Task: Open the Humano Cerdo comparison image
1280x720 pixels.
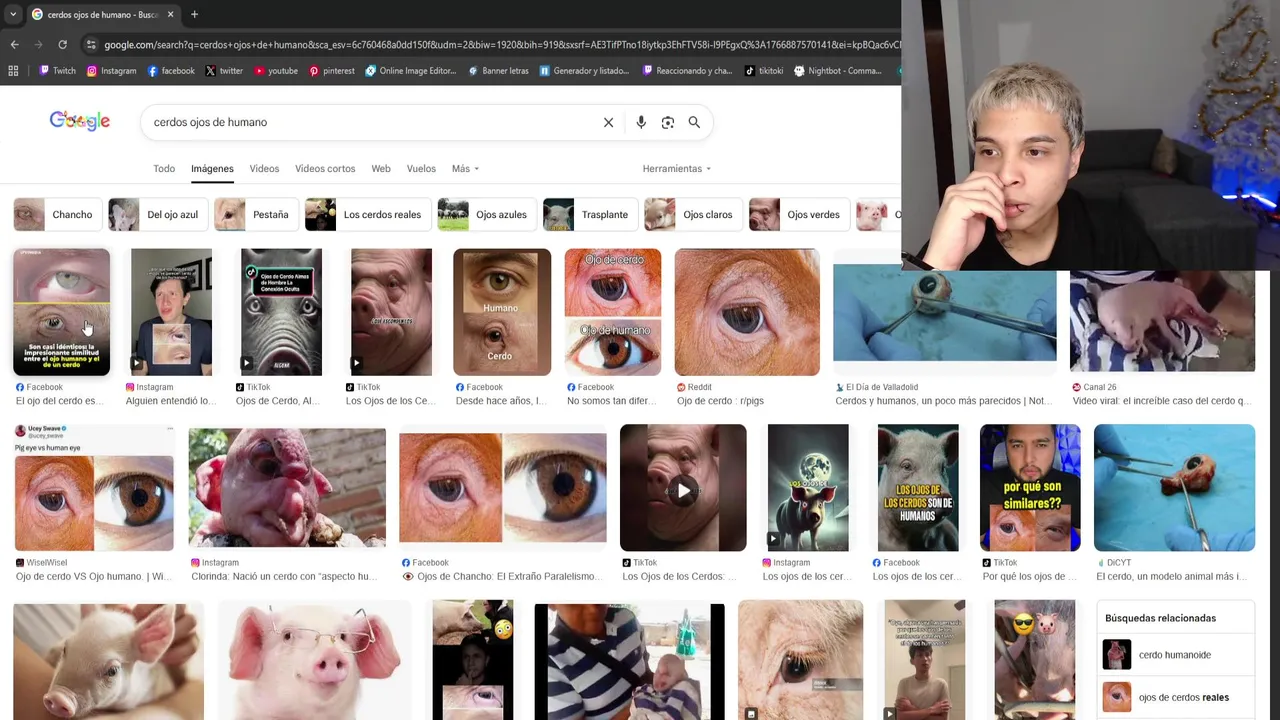Action: coord(502,312)
